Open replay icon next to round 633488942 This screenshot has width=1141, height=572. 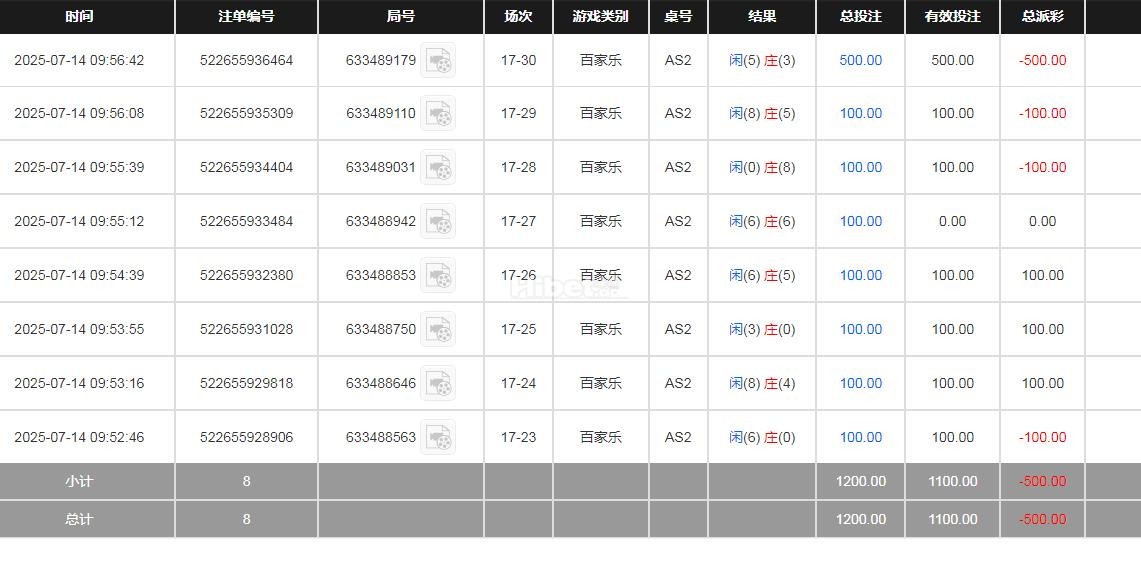tap(438, 222)
